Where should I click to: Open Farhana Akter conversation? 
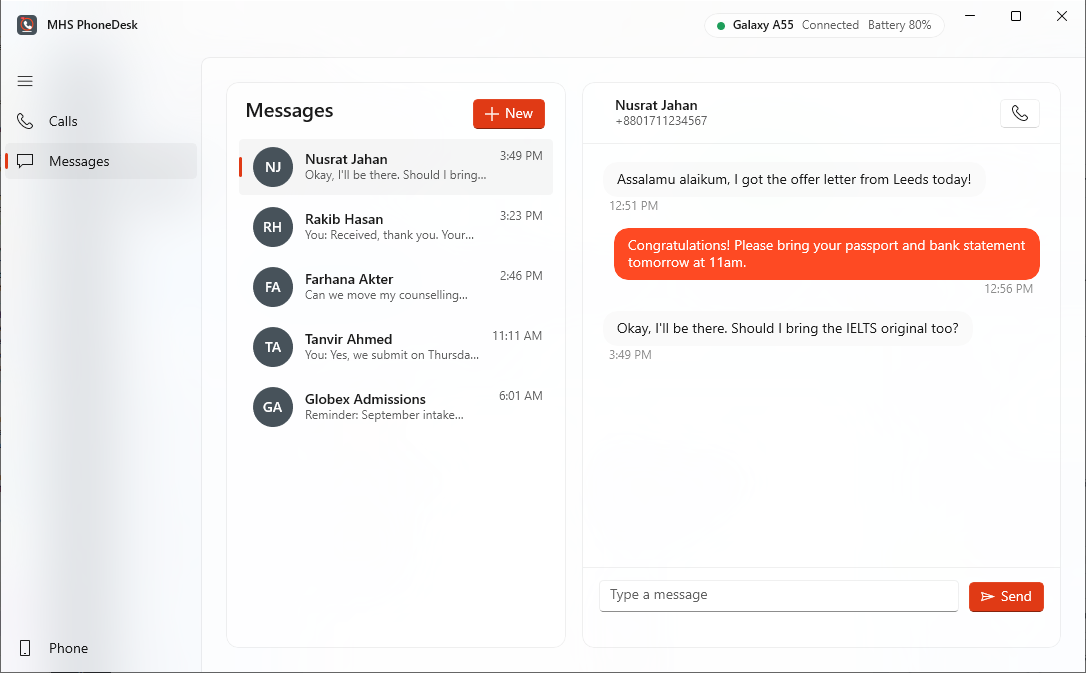point(395,287)
